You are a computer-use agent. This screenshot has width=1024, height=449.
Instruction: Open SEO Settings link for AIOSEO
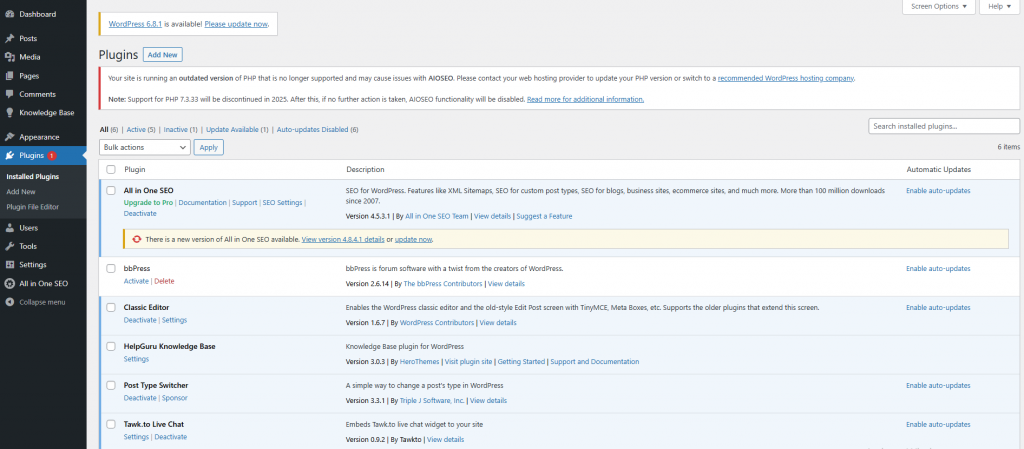click(x=283, y=203)
